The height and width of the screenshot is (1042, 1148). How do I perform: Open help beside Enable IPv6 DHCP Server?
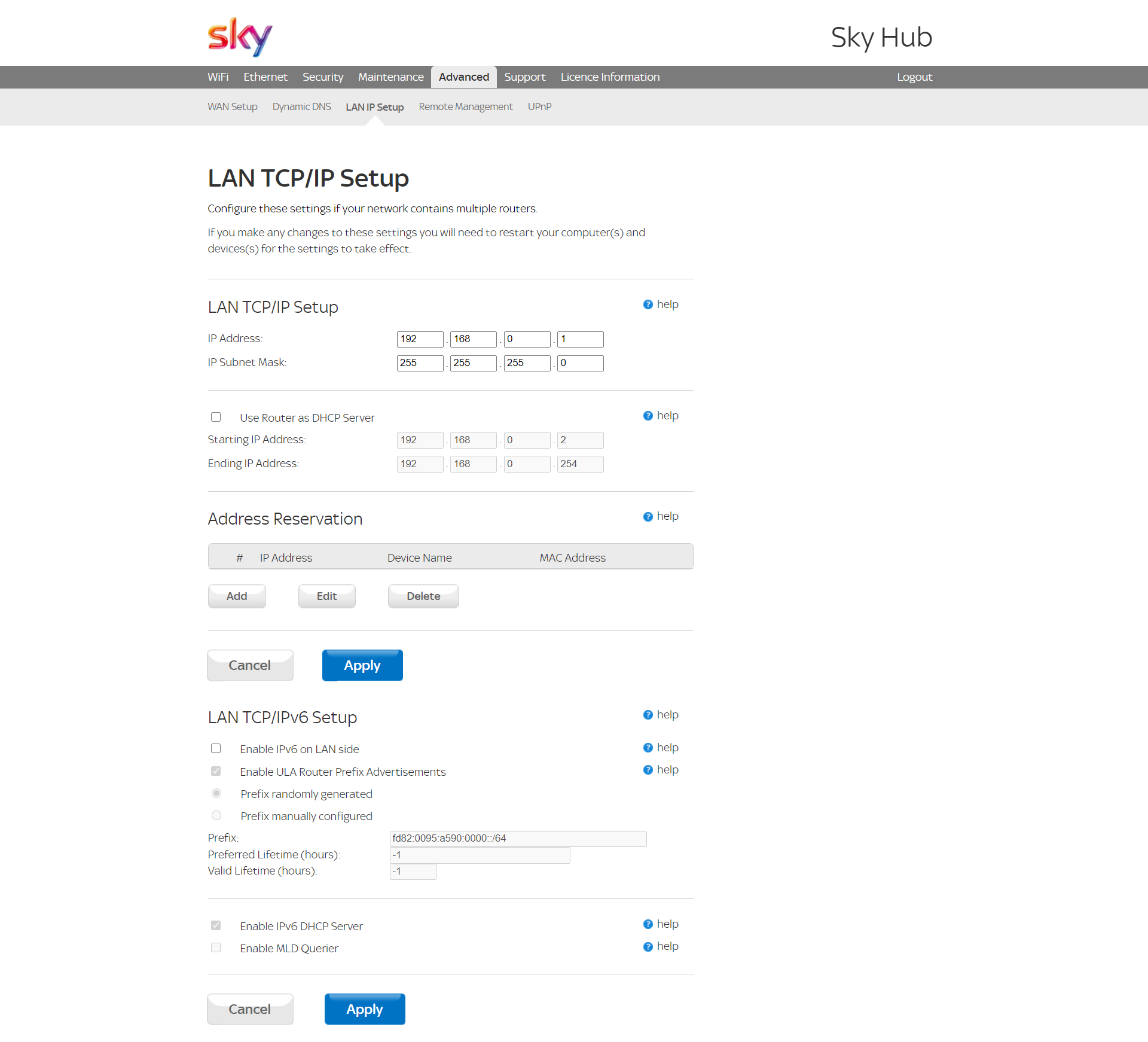pyautogui.click(x=660, y=924)
